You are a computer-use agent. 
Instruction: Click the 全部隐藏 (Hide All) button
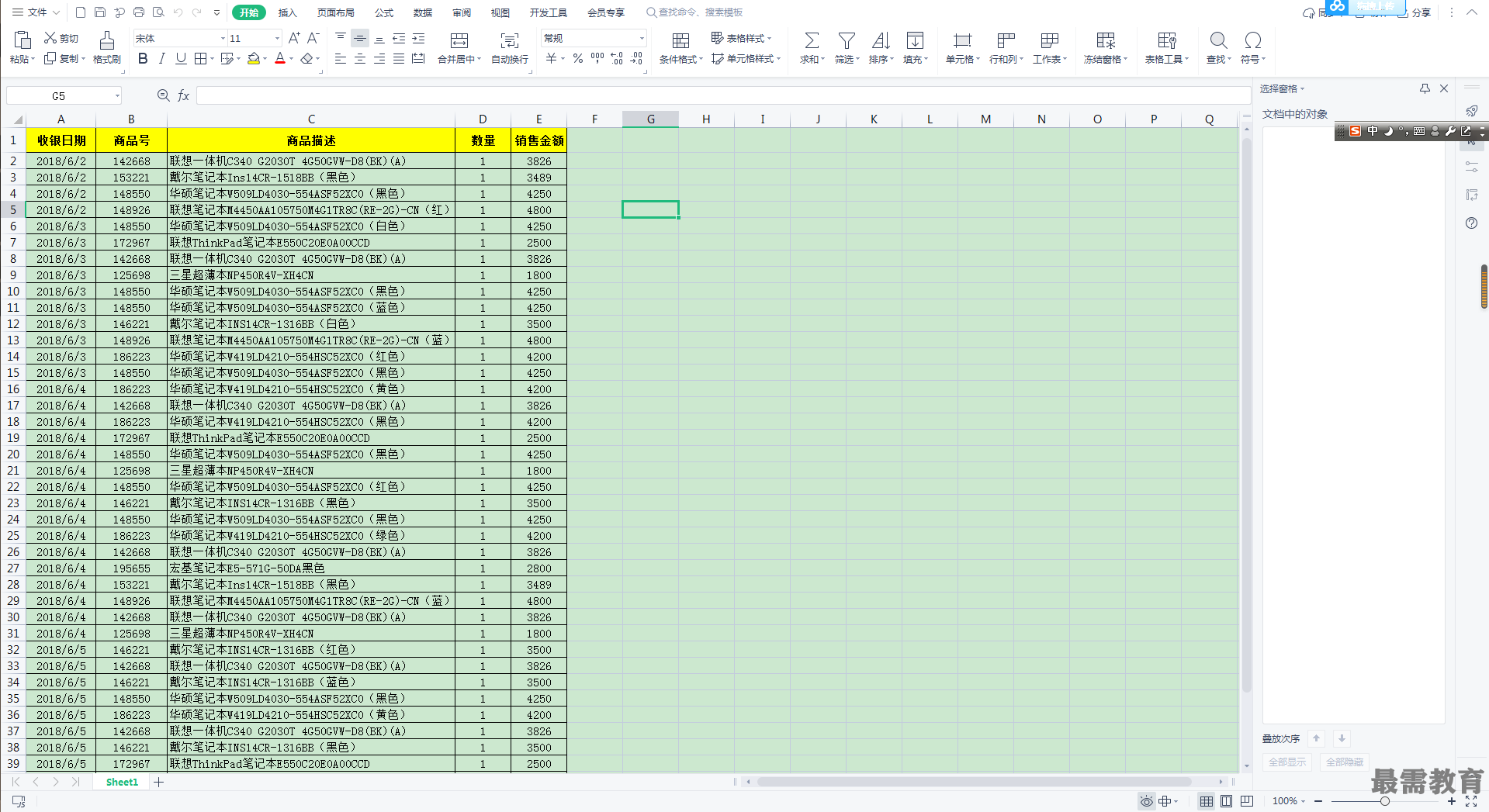click(1345, 762)
